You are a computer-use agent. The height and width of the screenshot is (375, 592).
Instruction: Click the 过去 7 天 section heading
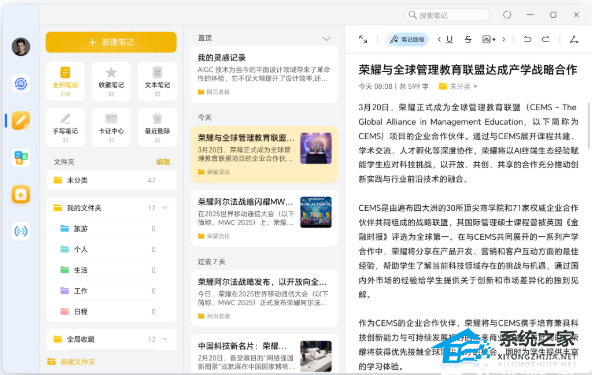coord(211,262)
